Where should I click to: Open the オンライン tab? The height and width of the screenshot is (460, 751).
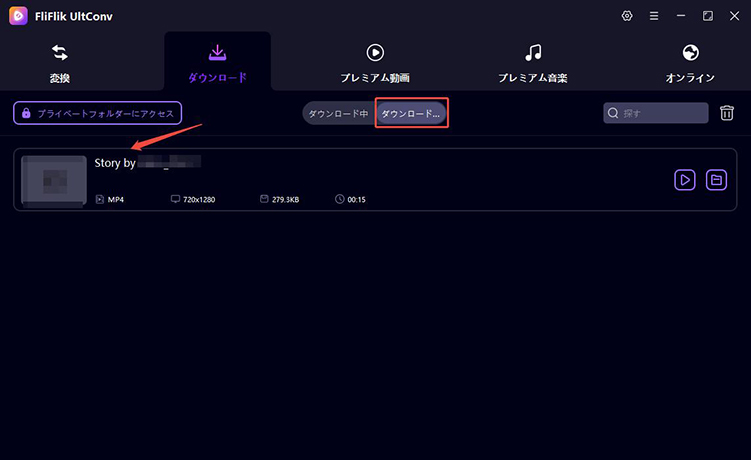click(x=690, y=62)
